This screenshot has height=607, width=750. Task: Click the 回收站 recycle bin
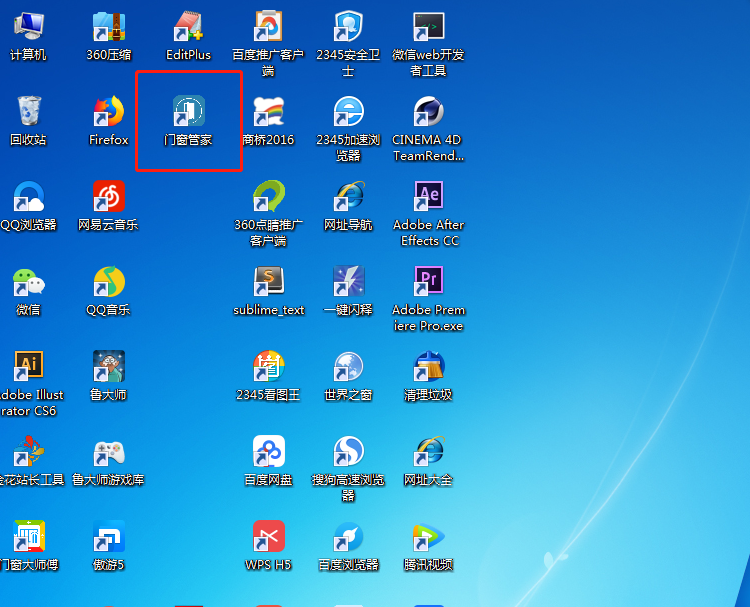[x=29, y=111]
